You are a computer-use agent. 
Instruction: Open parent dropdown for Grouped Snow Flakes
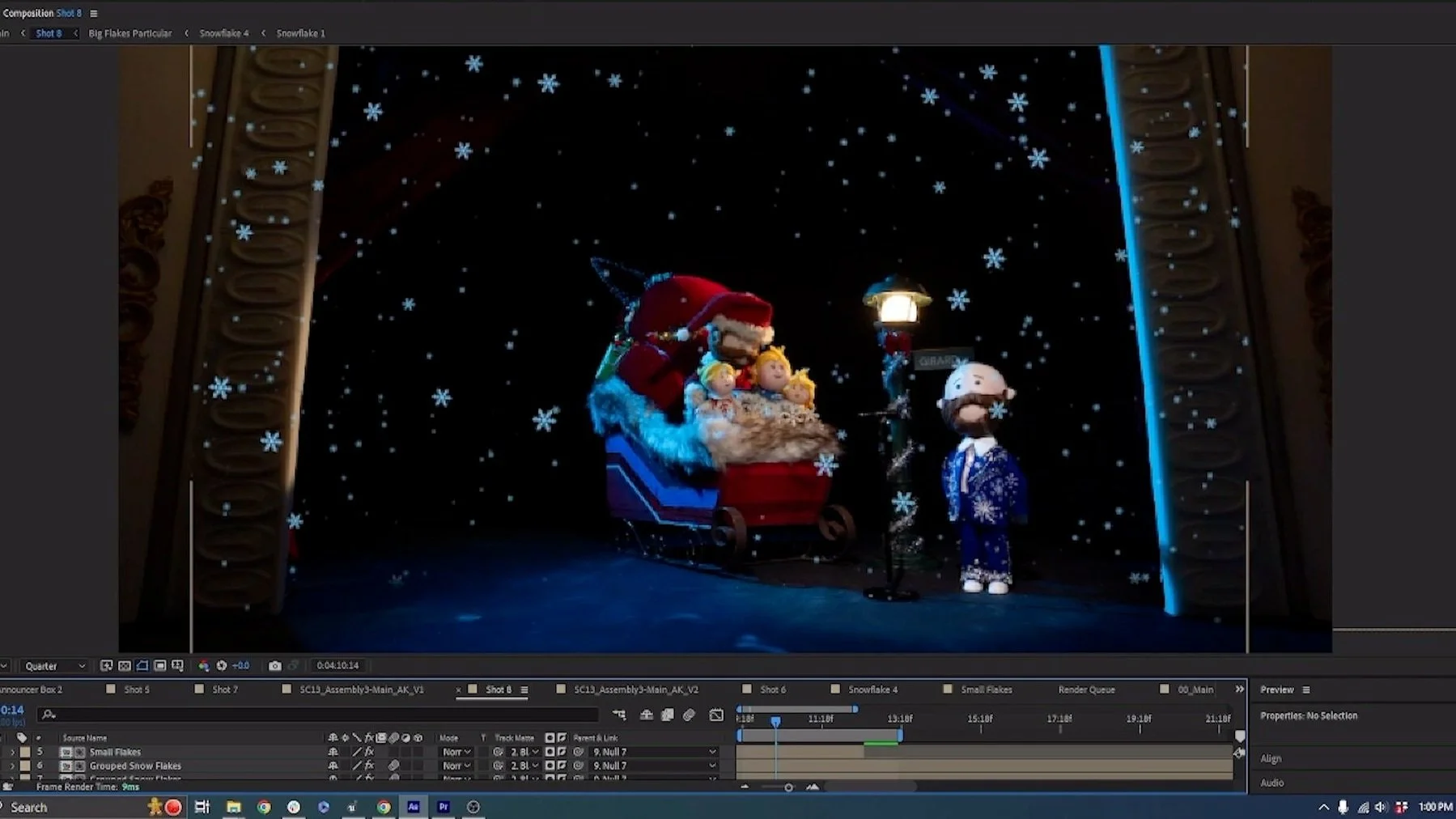654,766
